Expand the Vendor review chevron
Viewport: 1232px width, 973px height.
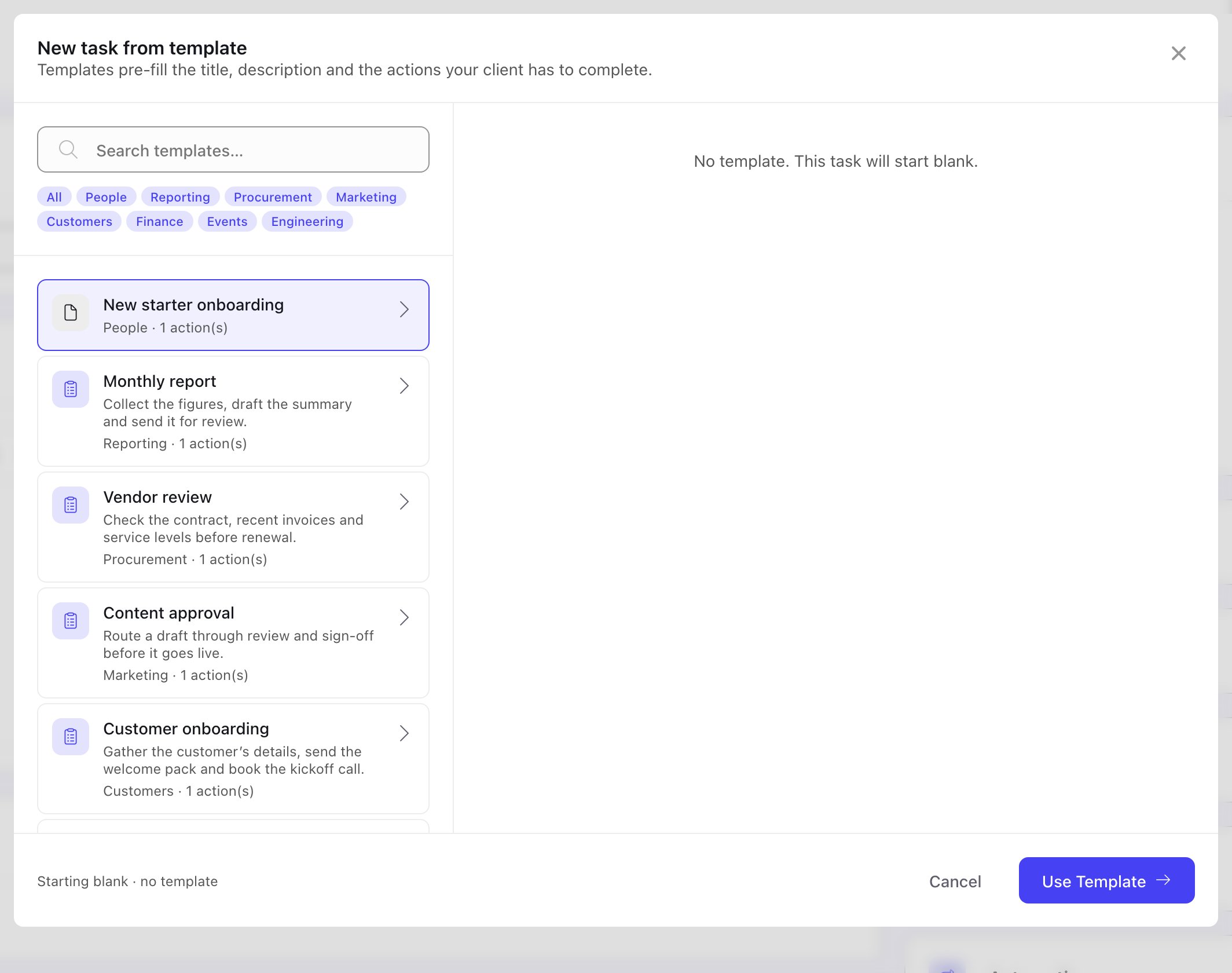point(405,502)
